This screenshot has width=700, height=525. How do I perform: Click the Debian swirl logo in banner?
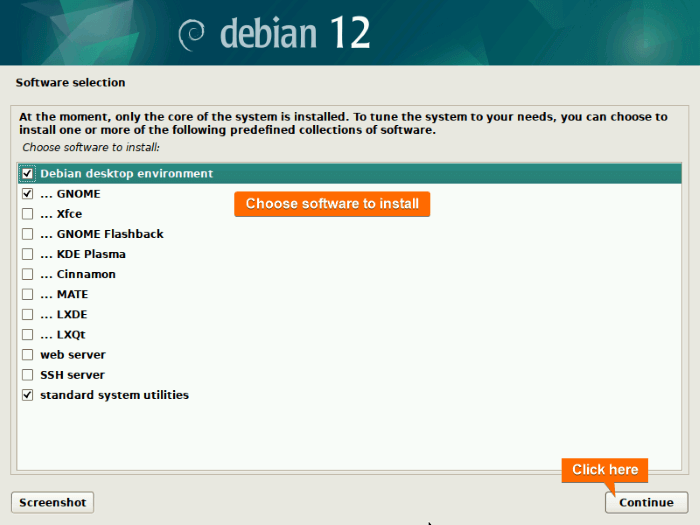click(x=191, y=35)
